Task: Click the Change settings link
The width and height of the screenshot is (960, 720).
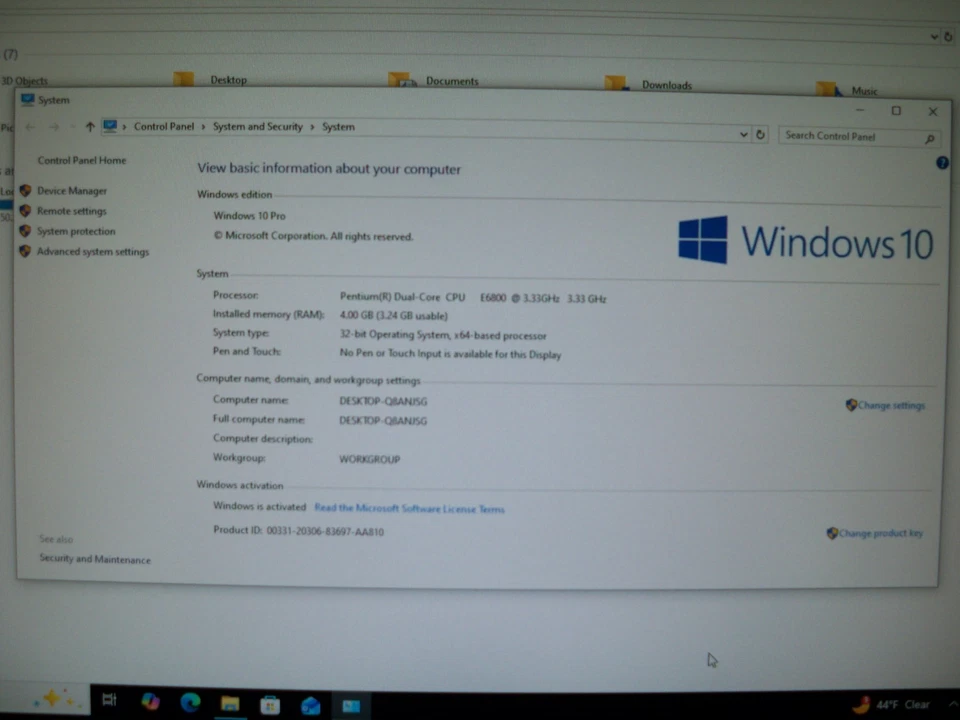Action: click(x=891, y=405)
